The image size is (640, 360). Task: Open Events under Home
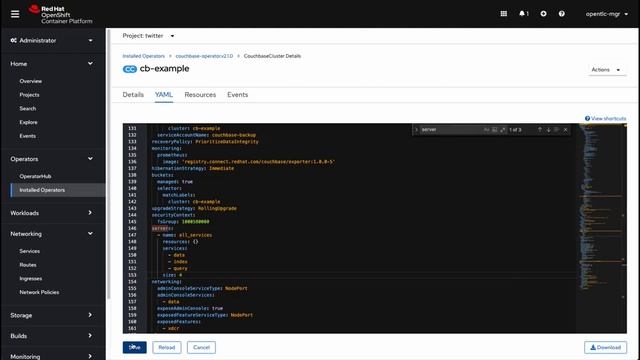(28, 136)
